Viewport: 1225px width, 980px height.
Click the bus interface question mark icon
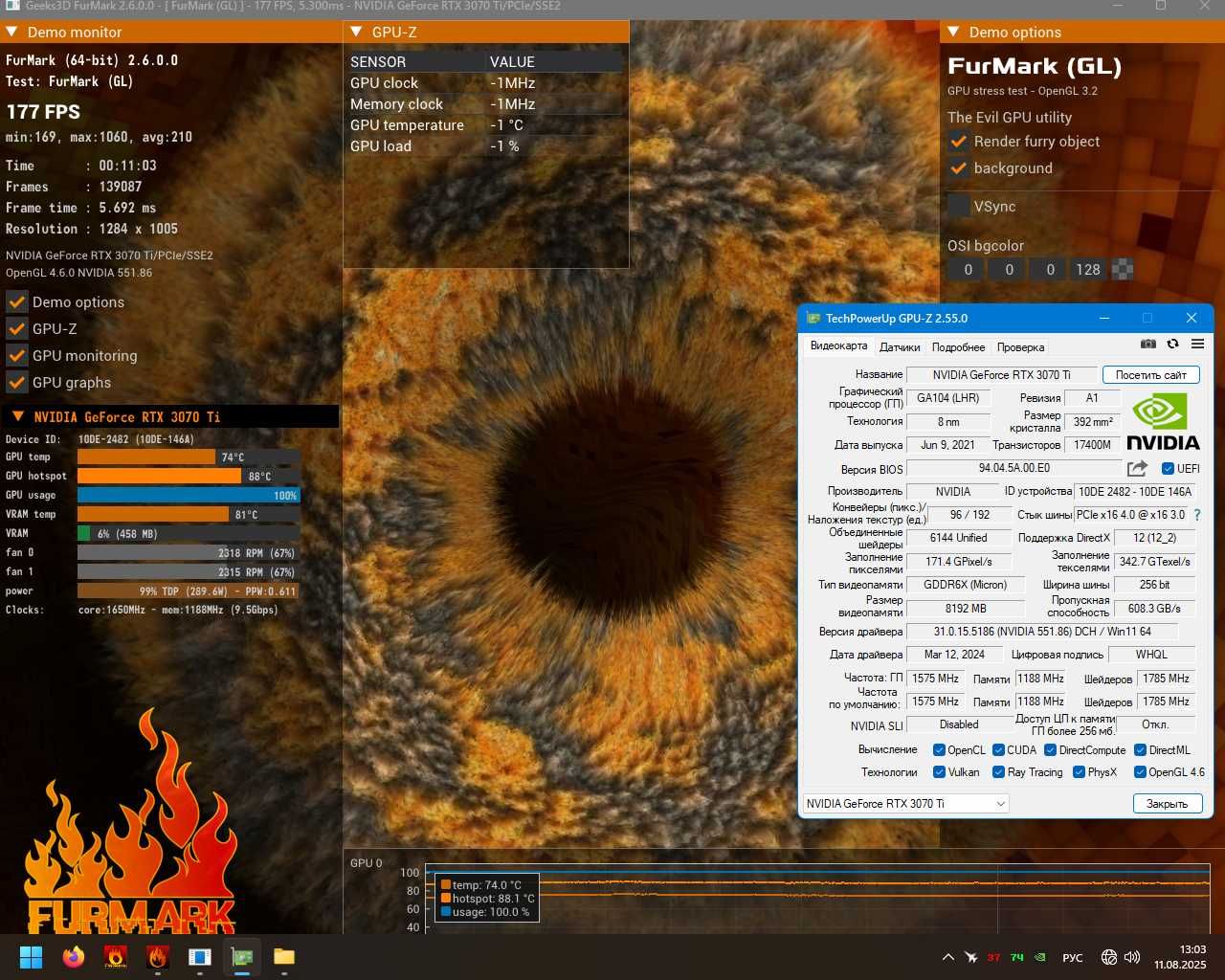coord(1197,515)
